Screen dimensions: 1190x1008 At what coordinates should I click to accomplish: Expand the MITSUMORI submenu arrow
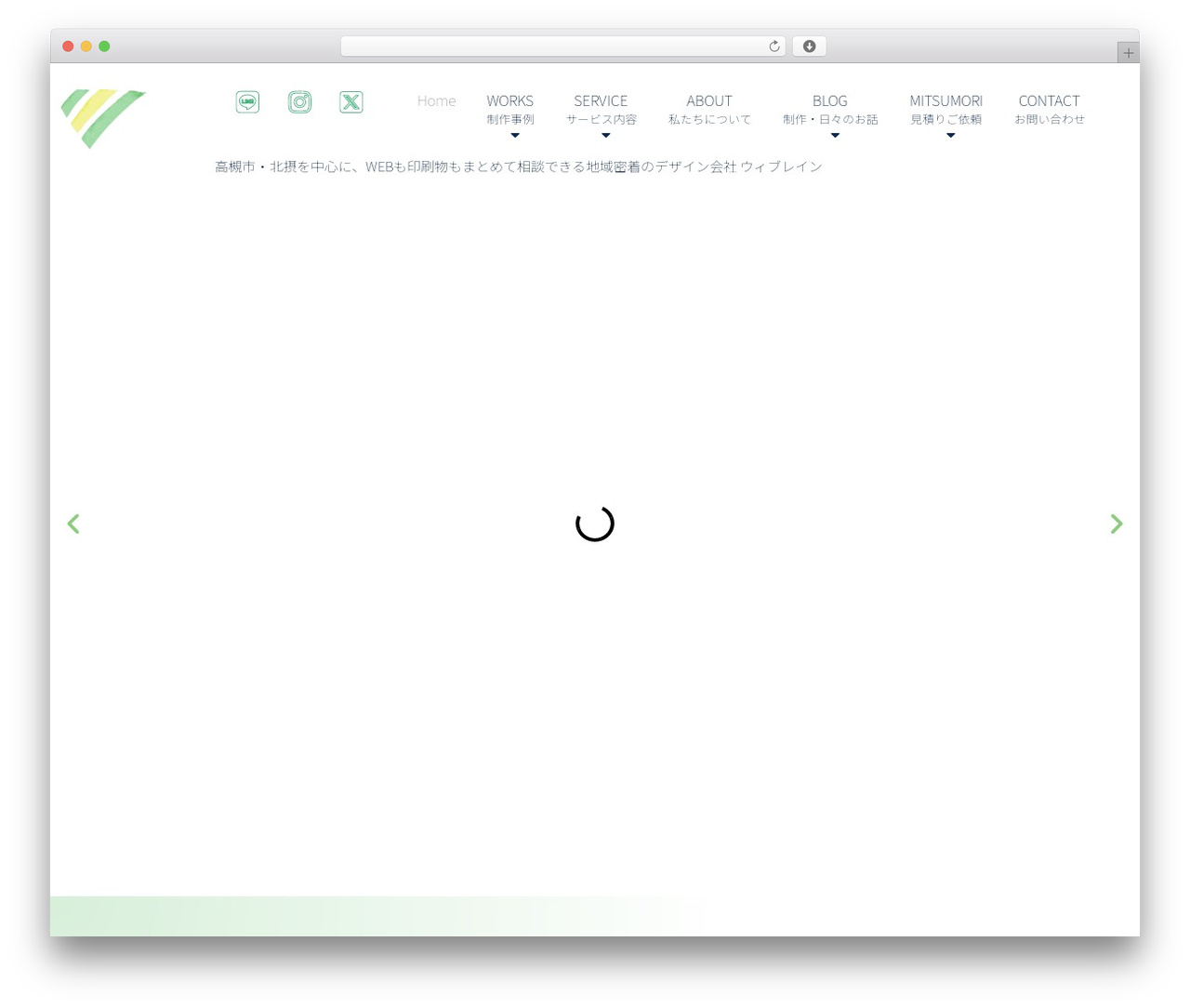coord(950,136)
